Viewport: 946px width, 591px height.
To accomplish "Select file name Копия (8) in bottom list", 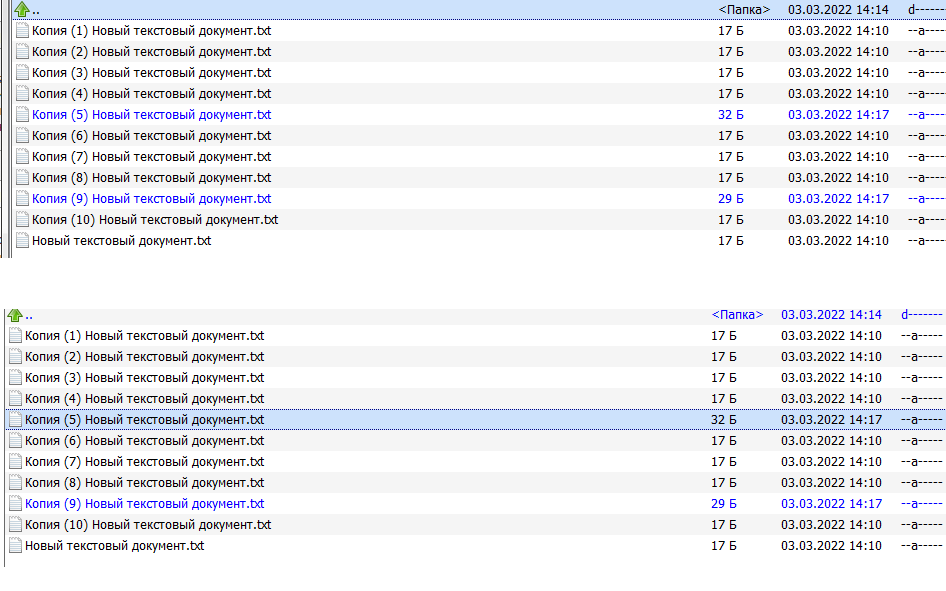I will click(144, 483).
